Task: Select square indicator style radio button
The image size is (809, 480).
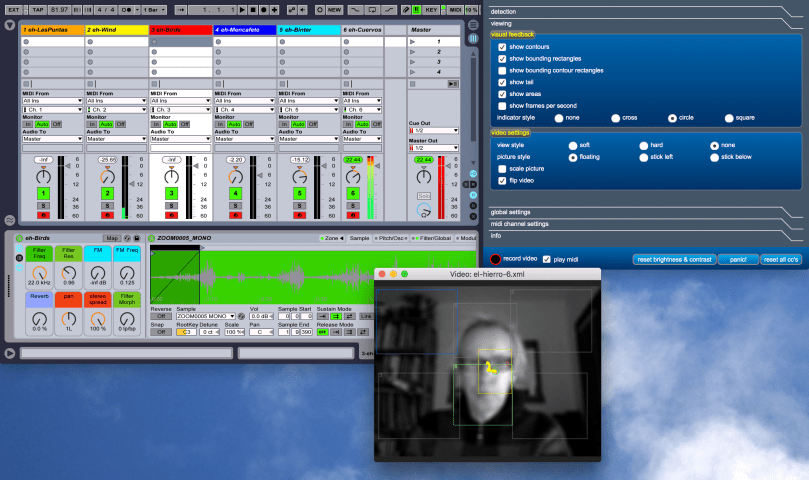Action: click(729, 117)
